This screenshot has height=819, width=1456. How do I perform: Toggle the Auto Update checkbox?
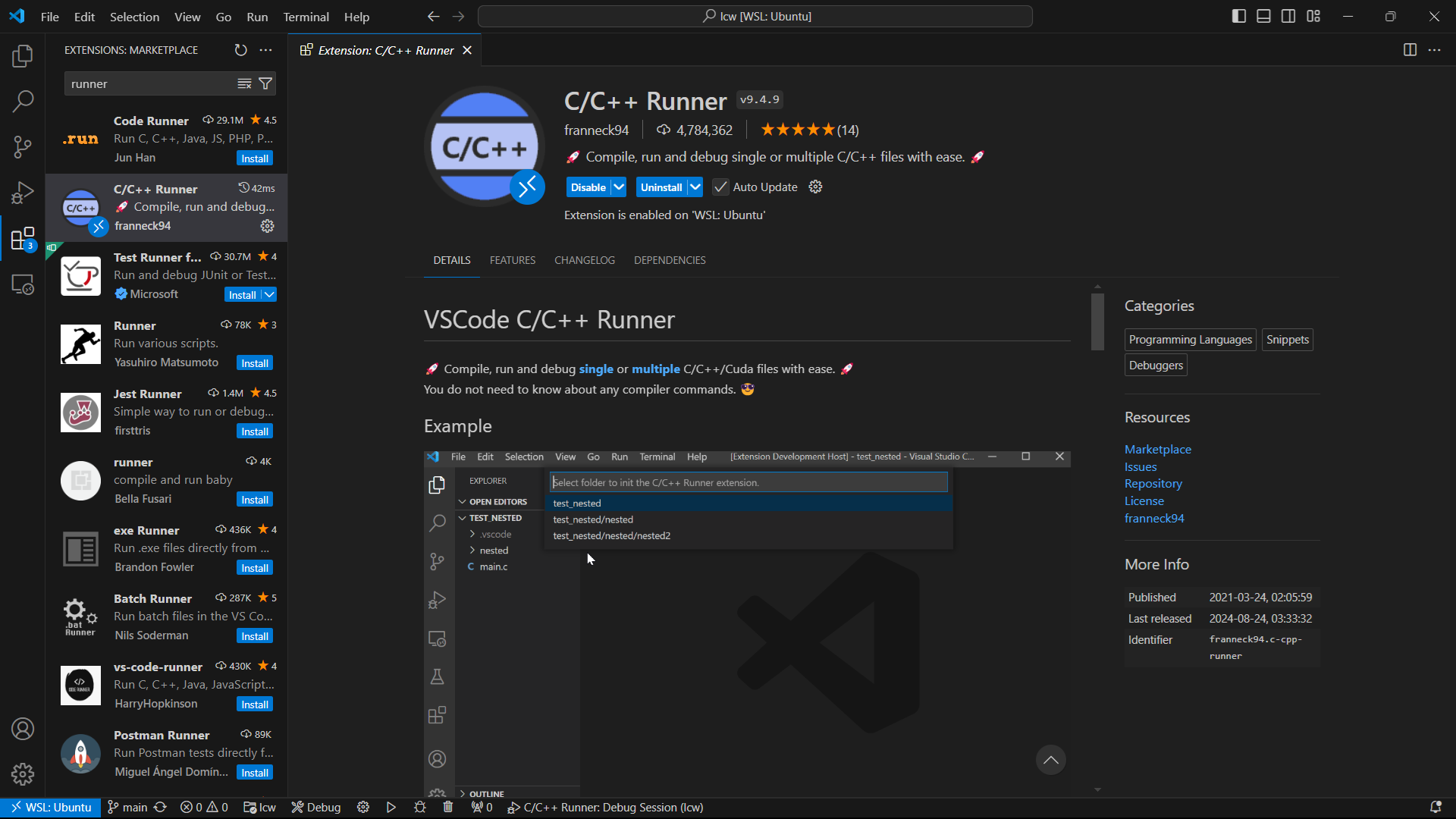[720, 187]
